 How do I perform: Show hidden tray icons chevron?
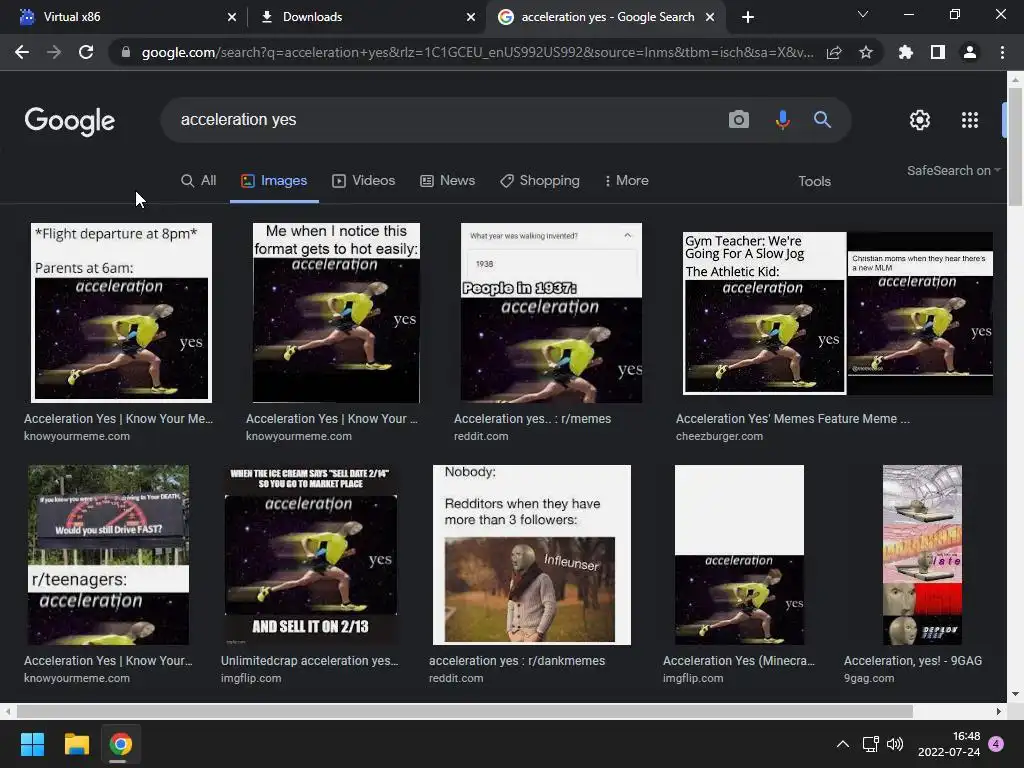843,744
